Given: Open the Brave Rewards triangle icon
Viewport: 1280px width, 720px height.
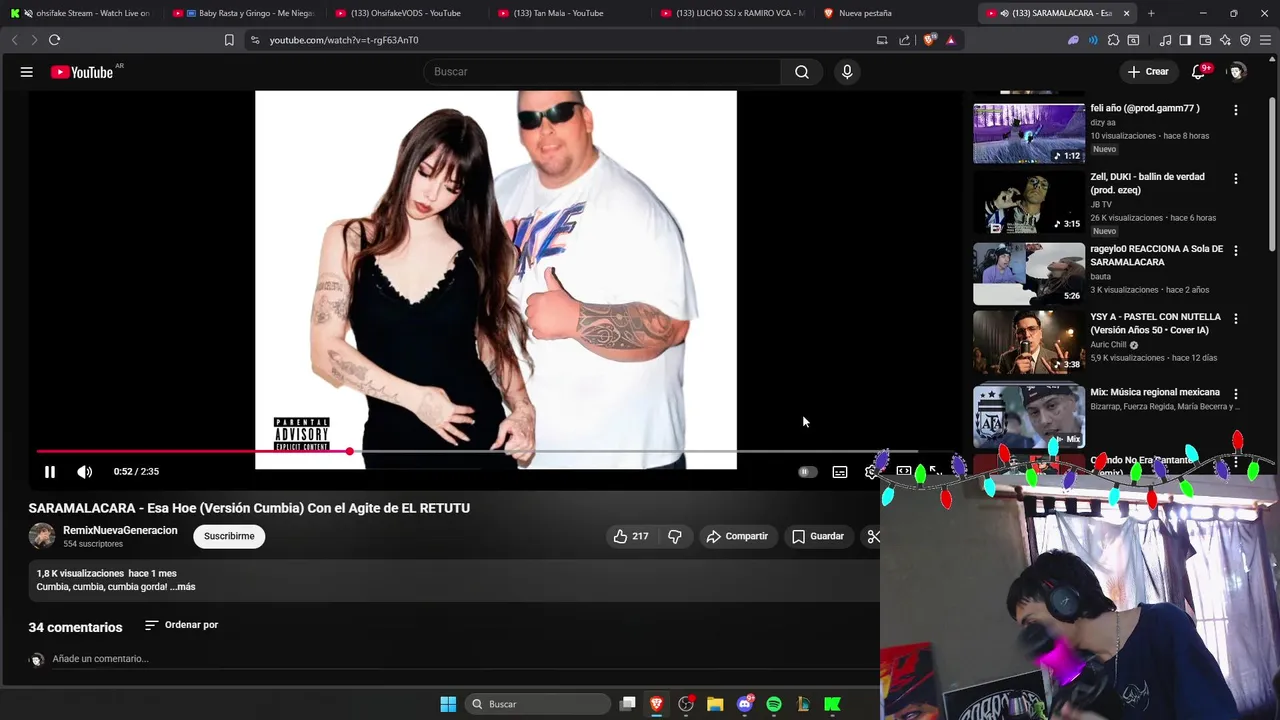Looking at the screenshot, I should (950, 40).
